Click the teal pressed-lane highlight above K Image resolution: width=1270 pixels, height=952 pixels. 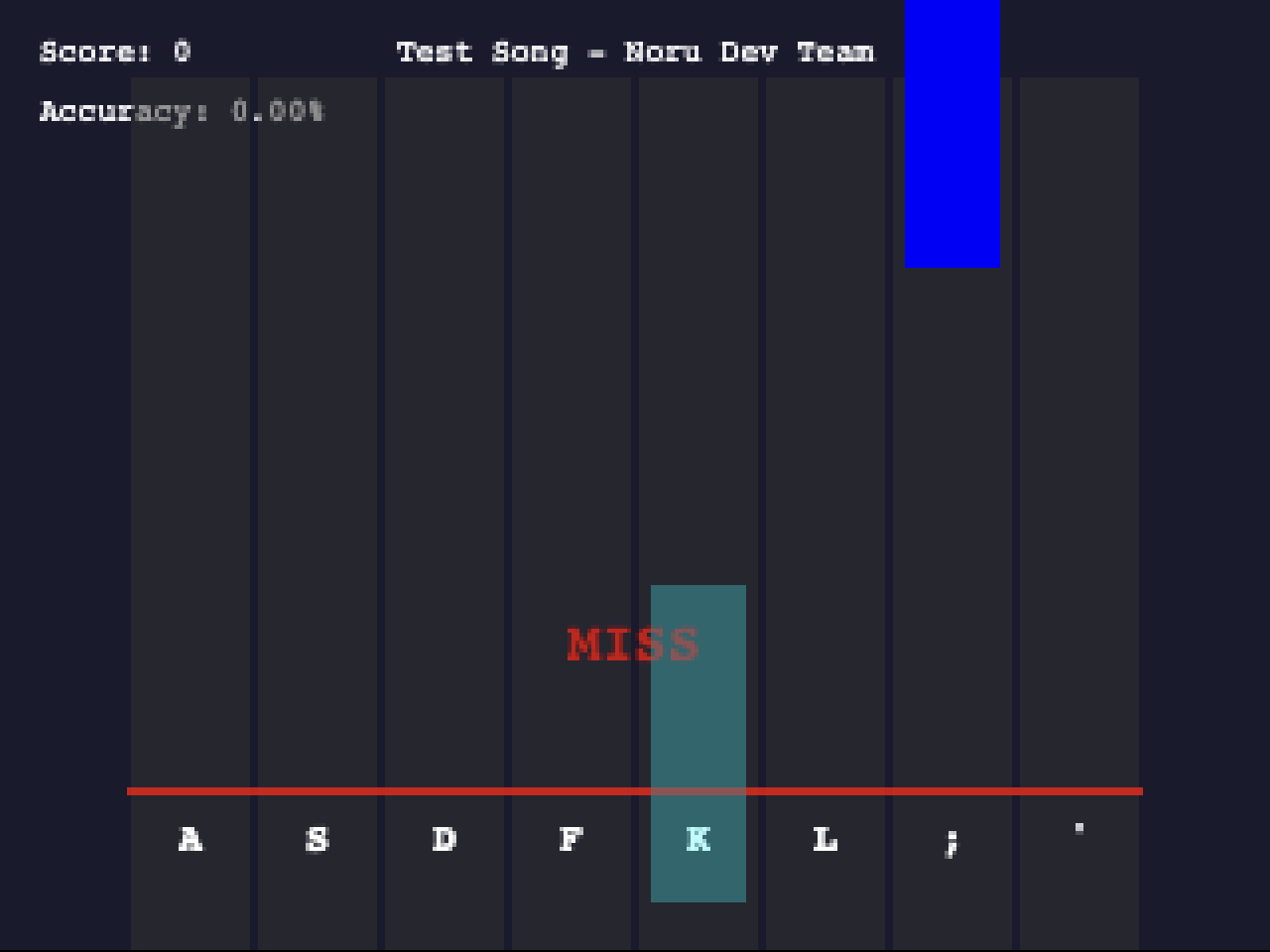pyautogui.click(x=698, y=714)
